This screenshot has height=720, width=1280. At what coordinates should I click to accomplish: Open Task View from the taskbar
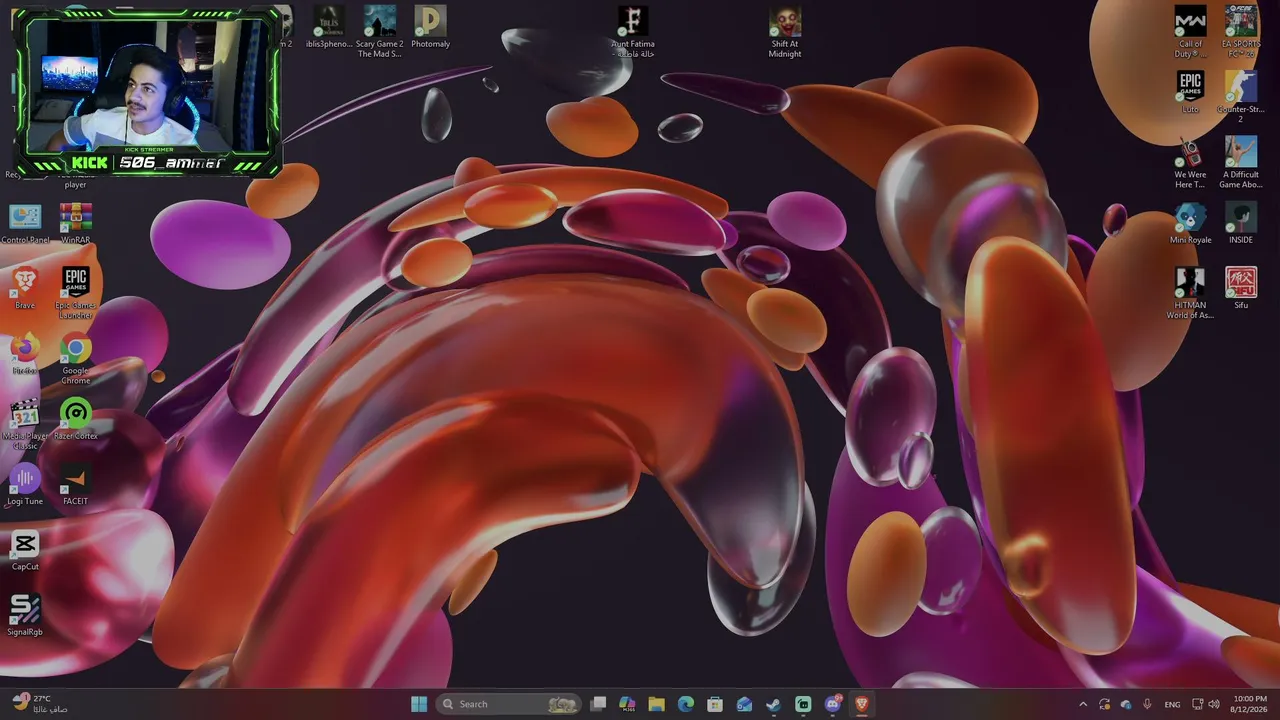click(598, 704)
